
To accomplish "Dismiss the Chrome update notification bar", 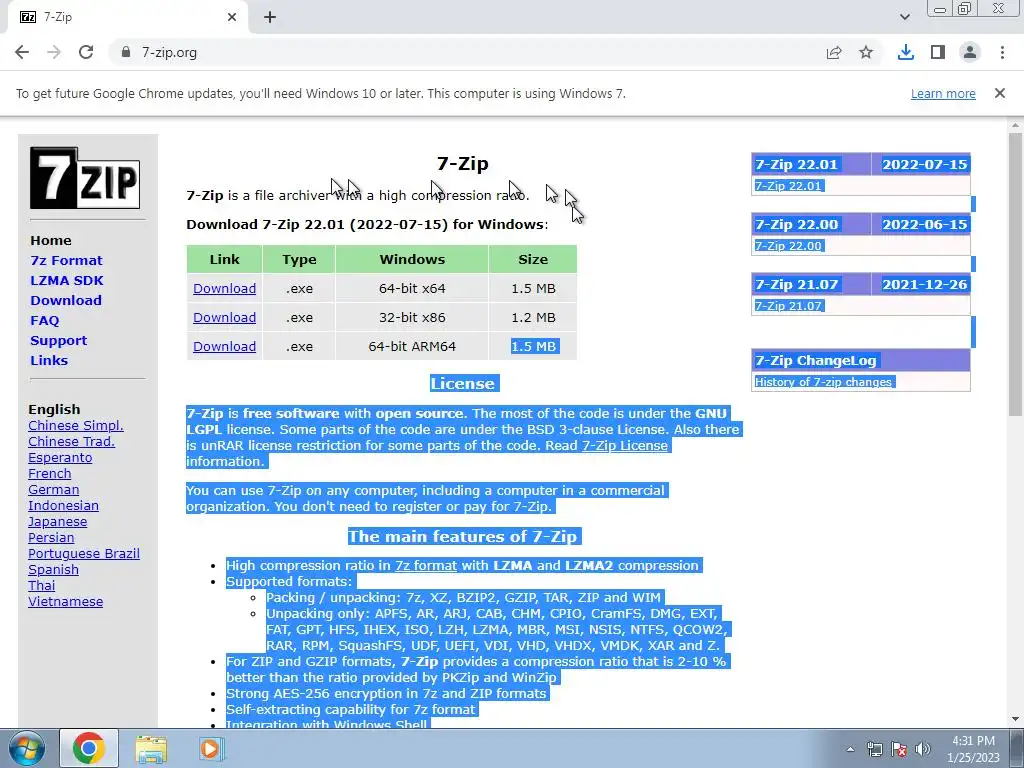I will coord(1000,93).
